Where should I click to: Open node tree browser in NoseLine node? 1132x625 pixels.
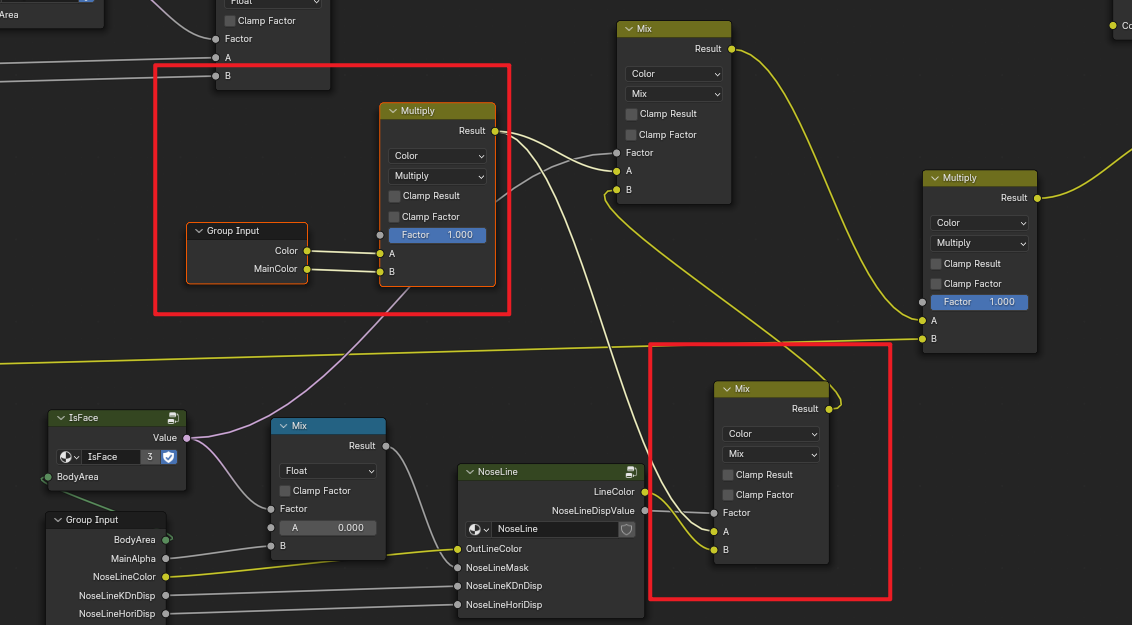coord(478,530)
